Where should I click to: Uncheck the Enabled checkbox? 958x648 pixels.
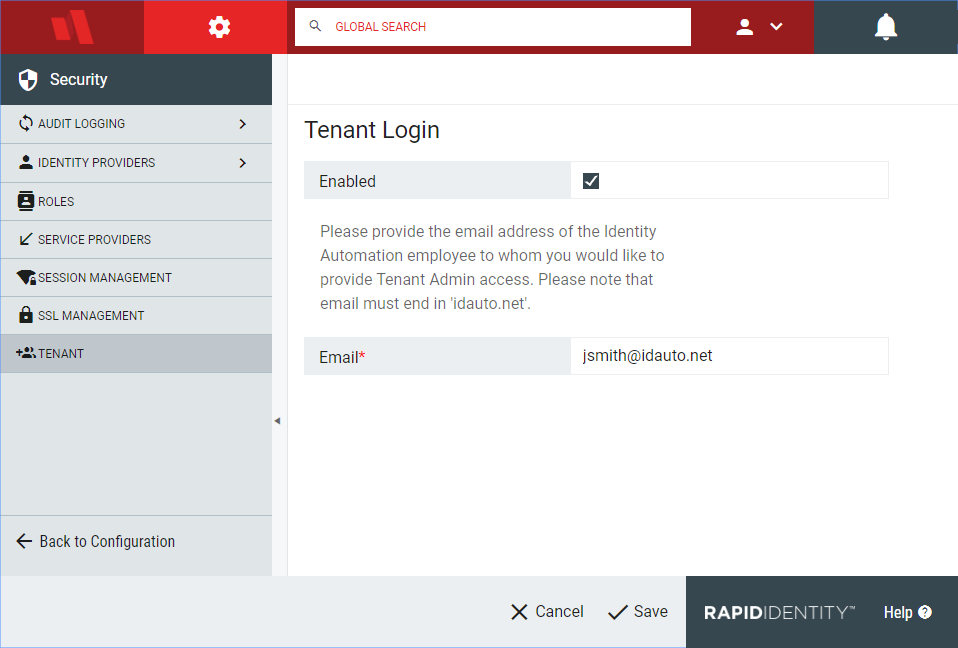[x=591, y=181]
